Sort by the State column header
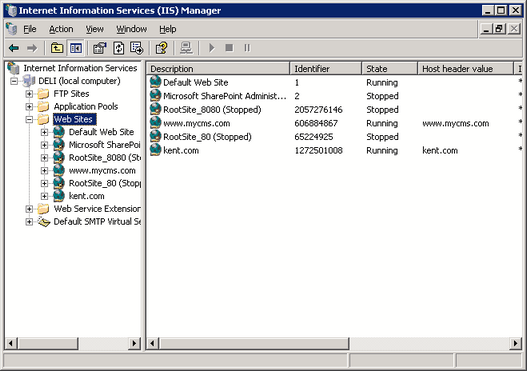The height and width of the screenshot is (371, 527). pos(390,69)
